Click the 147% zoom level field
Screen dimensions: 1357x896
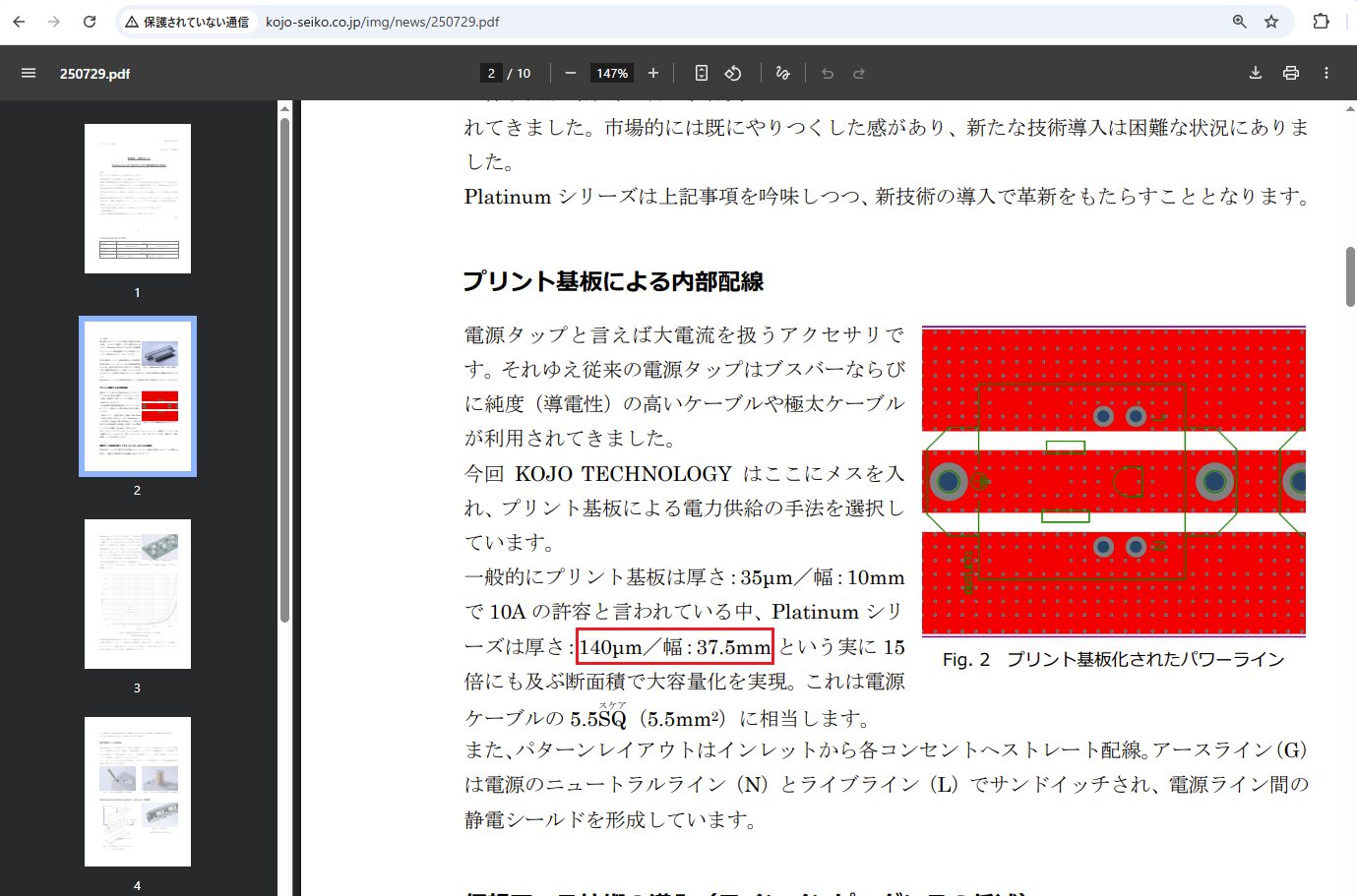612,73
